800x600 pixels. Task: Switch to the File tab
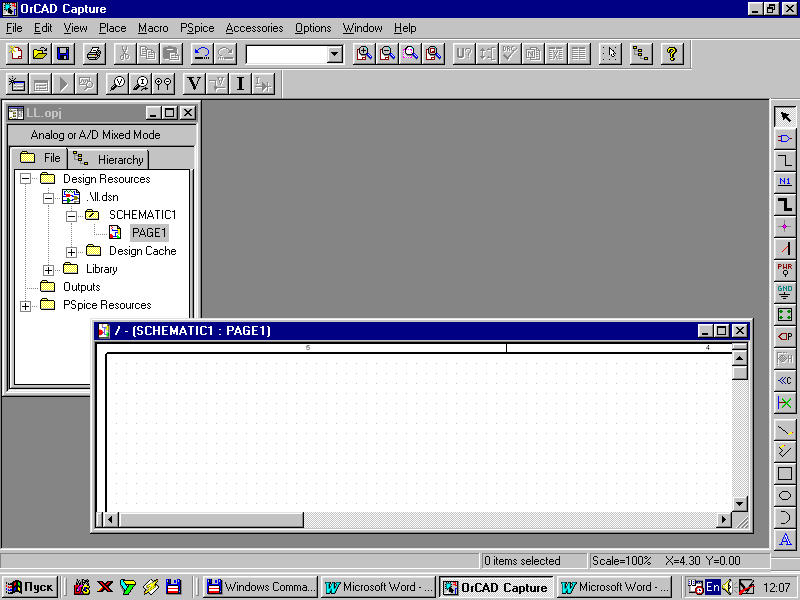[40, 158]
